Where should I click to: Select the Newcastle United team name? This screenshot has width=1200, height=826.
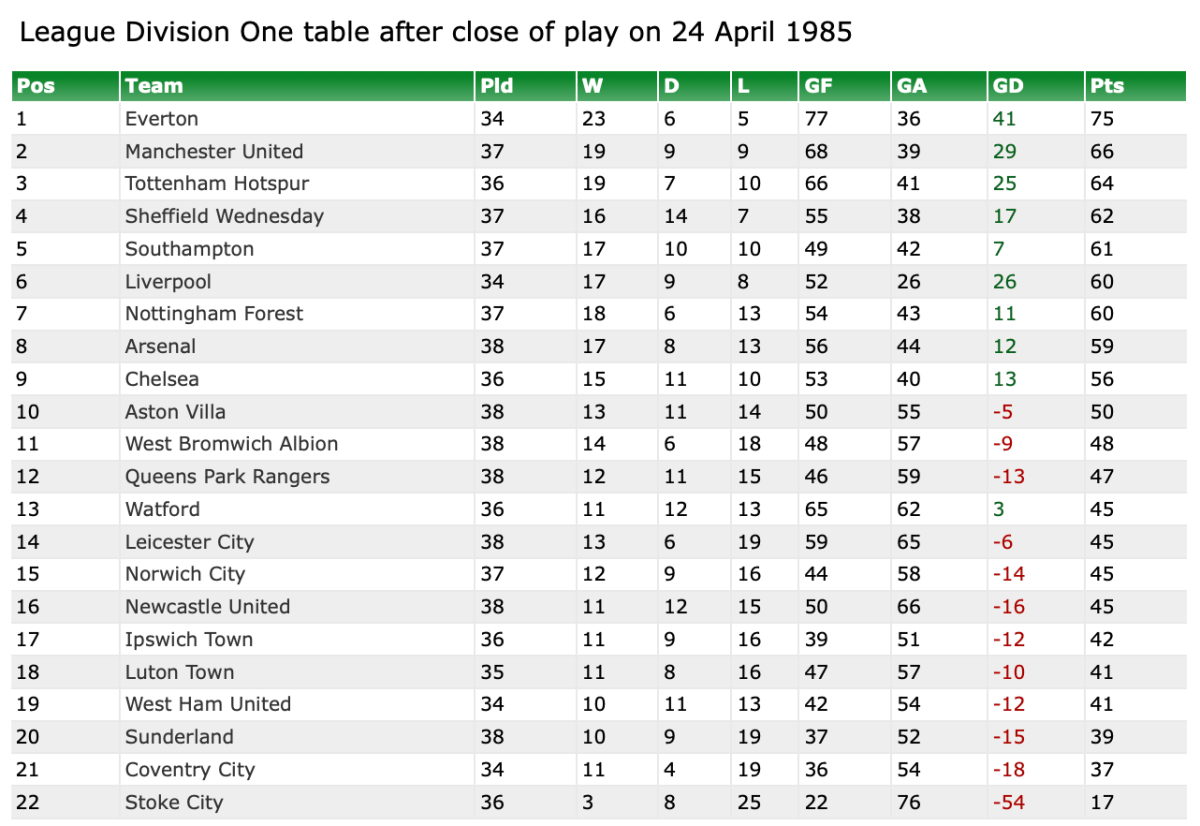[207, 607]
